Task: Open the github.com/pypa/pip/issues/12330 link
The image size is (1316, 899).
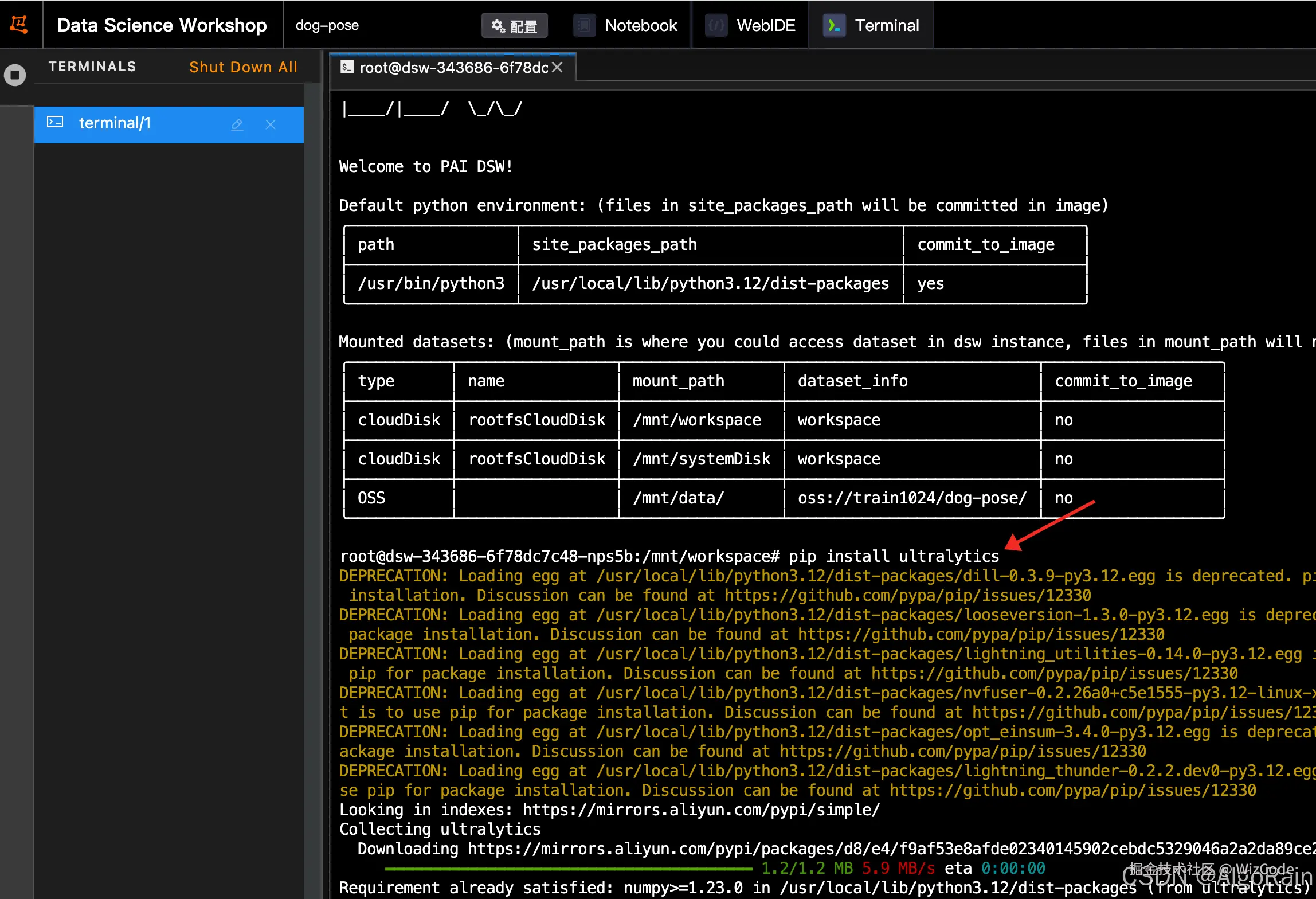Action: 907,596
